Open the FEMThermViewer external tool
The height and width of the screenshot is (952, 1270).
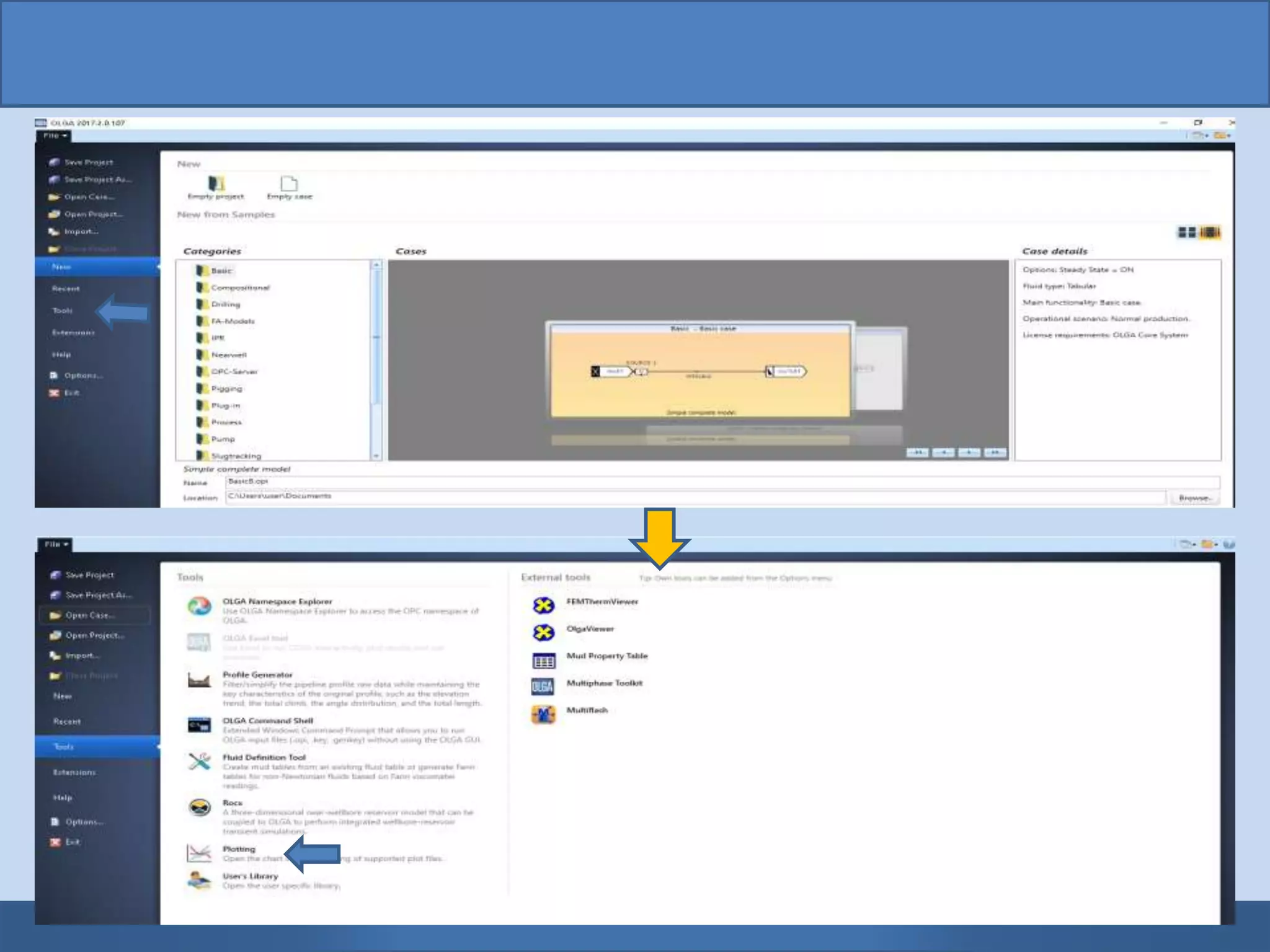pos(602,601)
